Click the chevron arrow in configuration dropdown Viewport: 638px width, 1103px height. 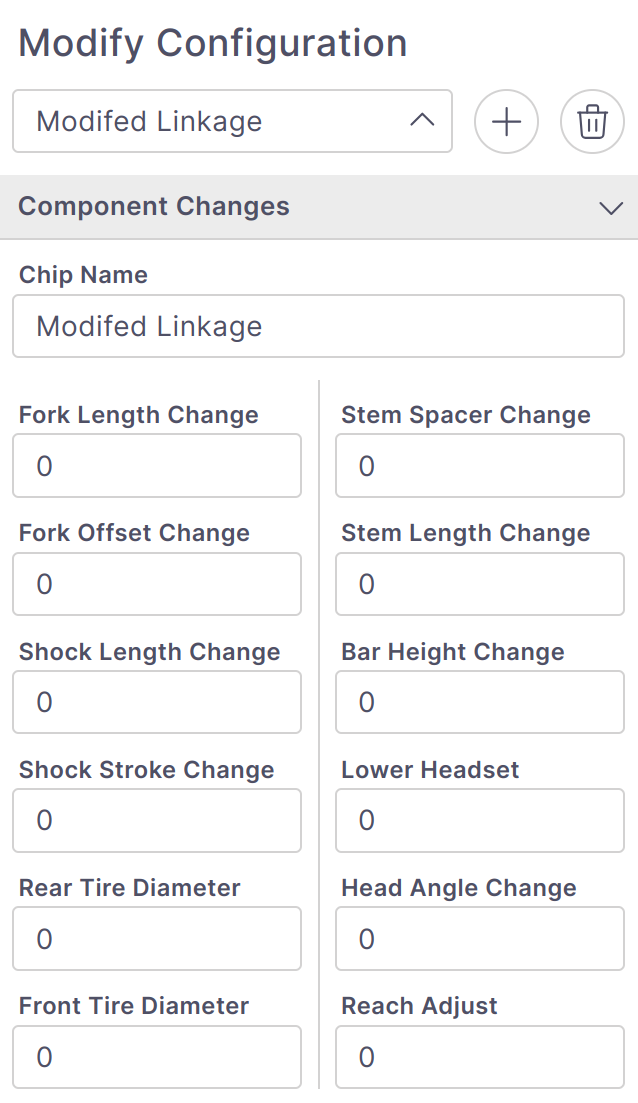[x=423, y=121]
